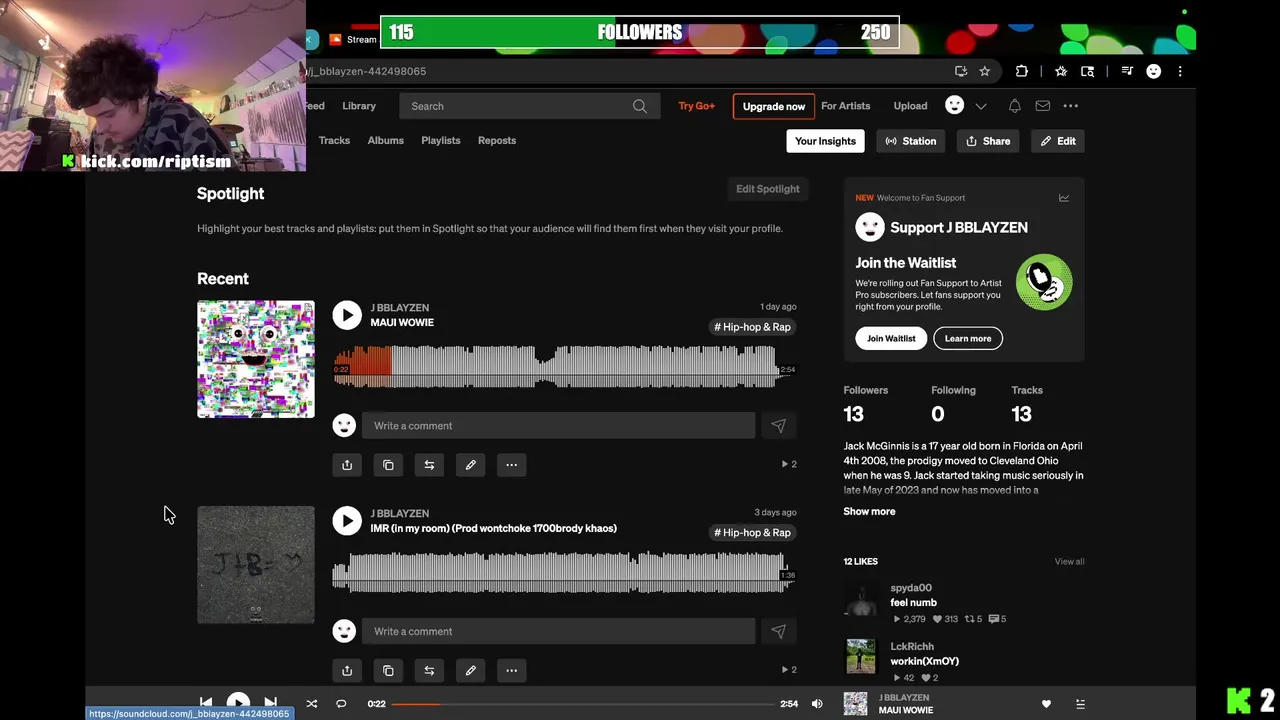Click the Try Go+ link
The width and height of the screenshot is (1280, 720).
click(697, 106)
